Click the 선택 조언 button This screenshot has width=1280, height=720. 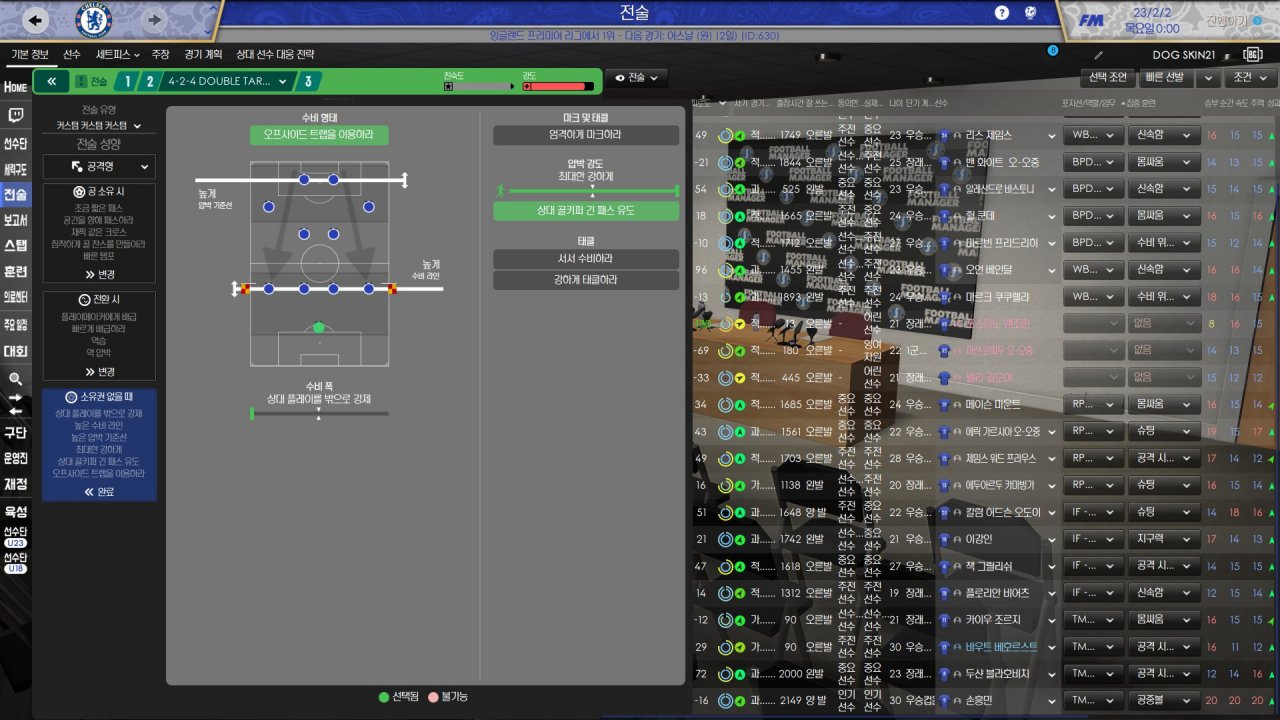click(1107, 78)
